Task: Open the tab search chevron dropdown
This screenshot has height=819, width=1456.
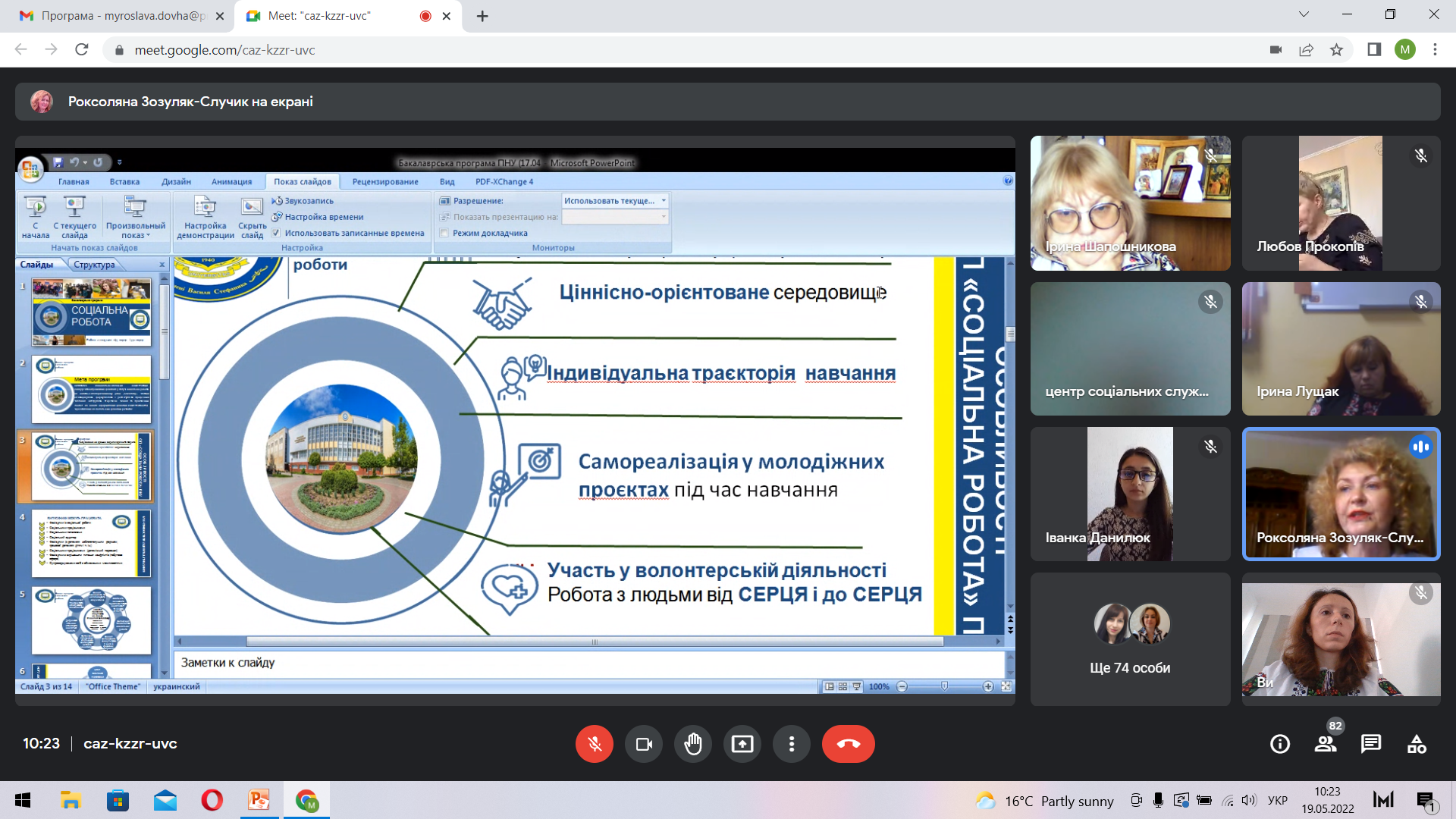Action: point(1304,14)
